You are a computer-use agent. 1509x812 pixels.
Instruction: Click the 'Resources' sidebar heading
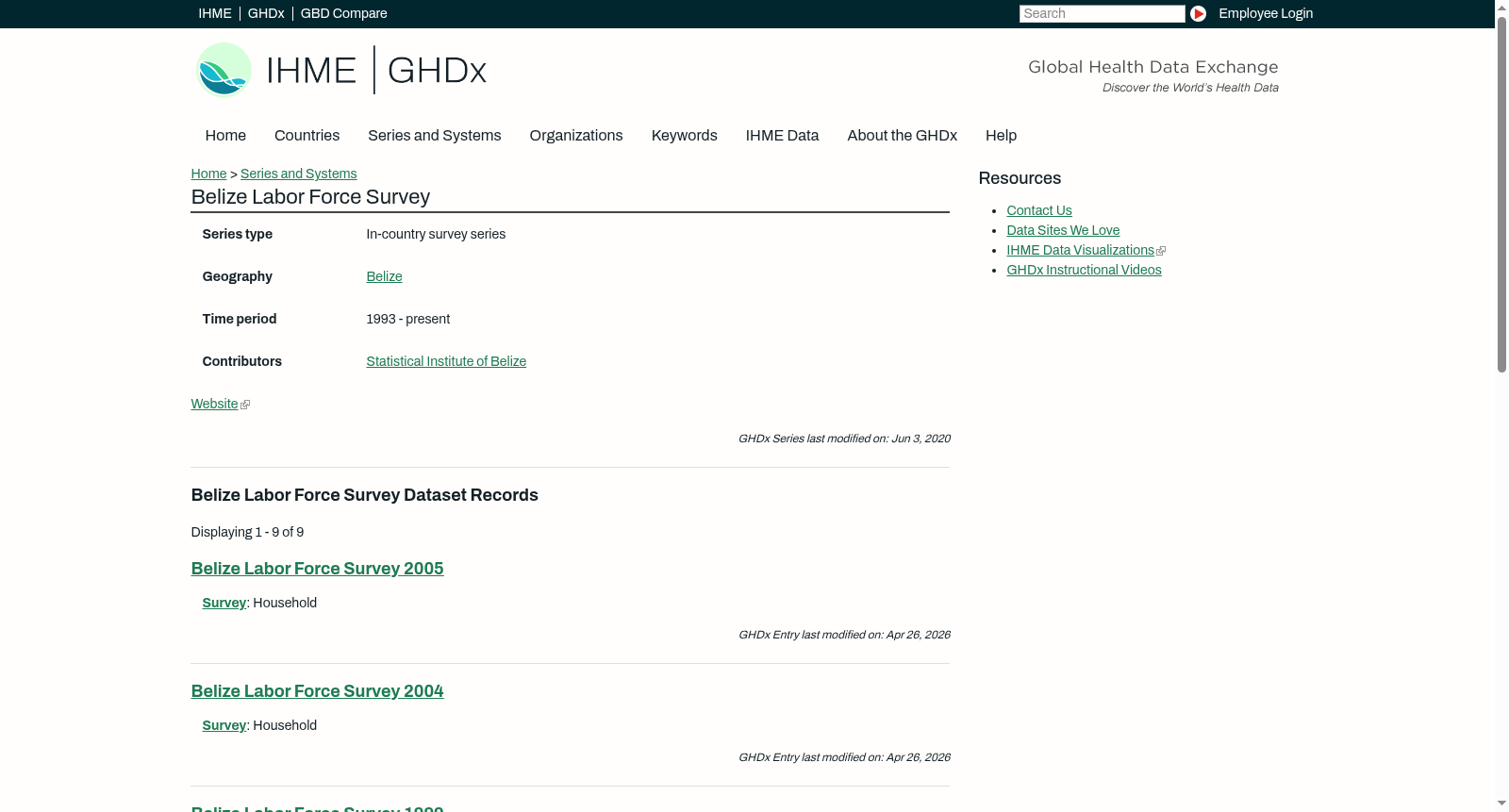point(1020,178)
